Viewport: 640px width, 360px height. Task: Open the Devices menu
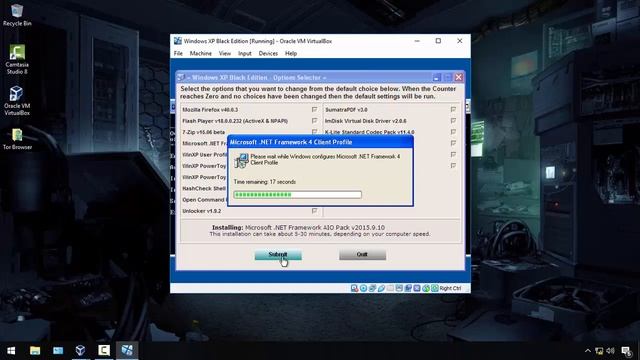[268, 53]
